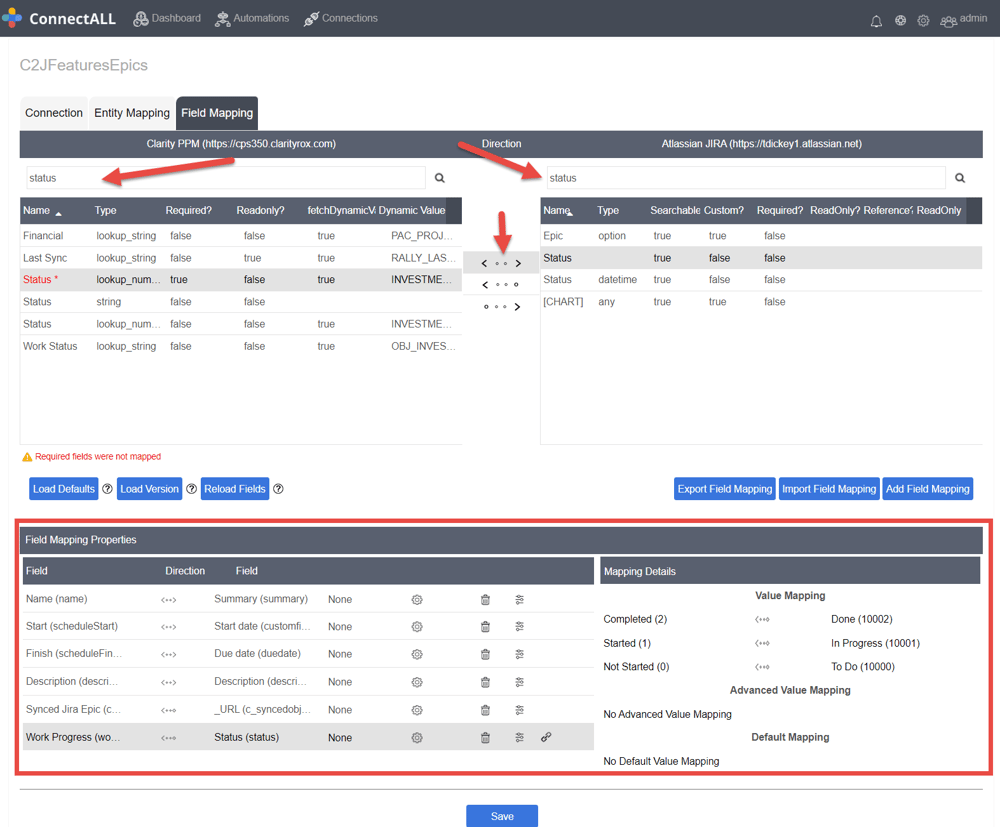Sort JIRA fields by Name column

(558, 210)
